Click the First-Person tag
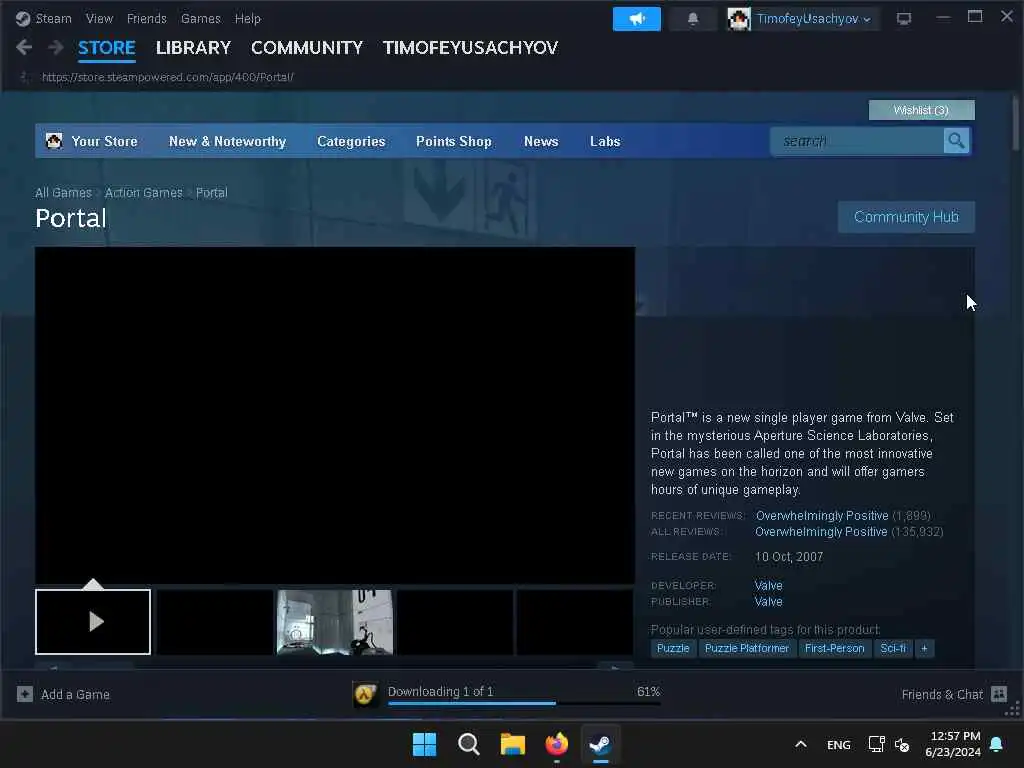 click(x=834, y=648)
